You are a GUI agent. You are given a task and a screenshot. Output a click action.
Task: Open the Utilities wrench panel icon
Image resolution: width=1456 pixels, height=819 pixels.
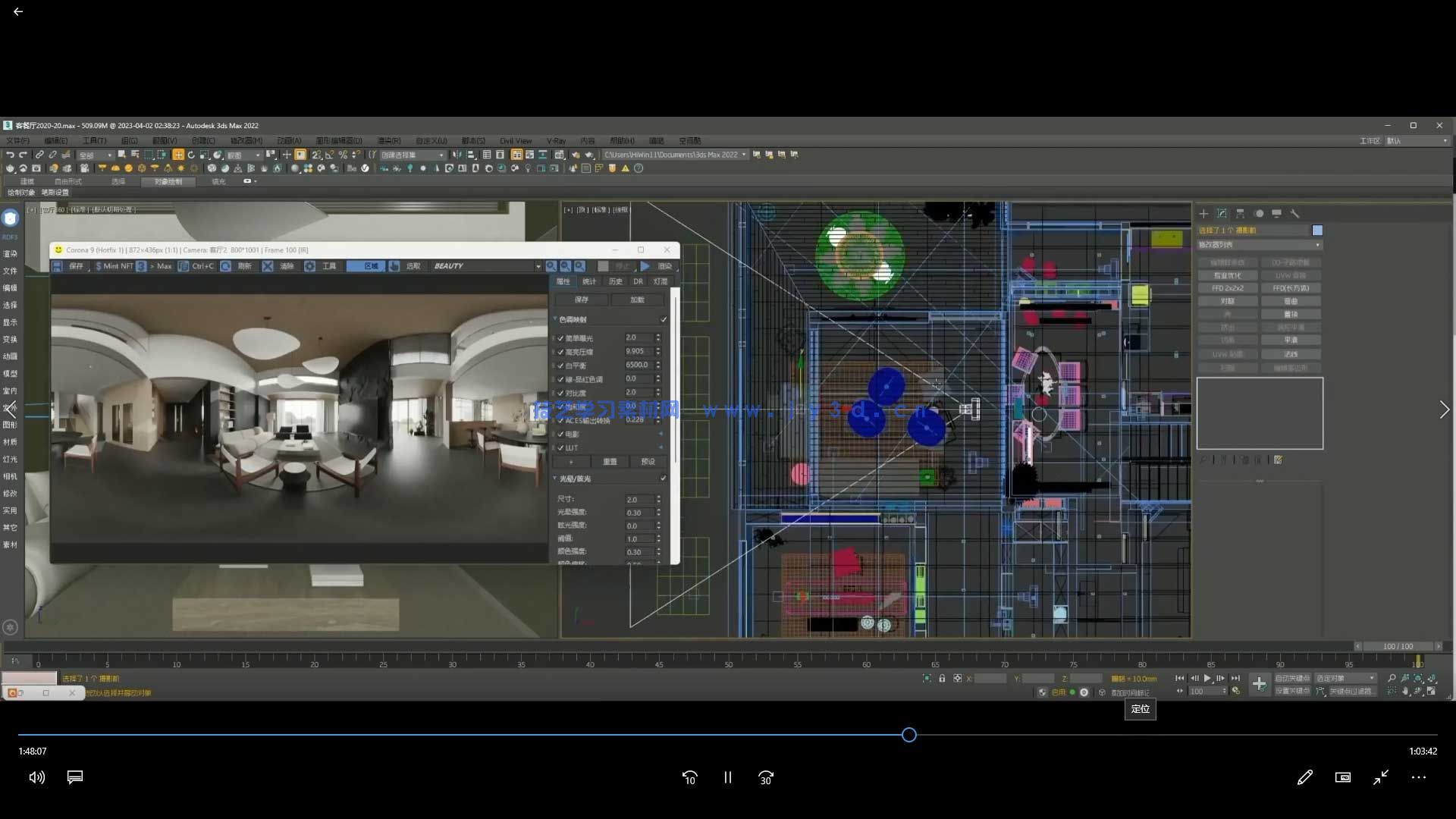(1294, 214)
